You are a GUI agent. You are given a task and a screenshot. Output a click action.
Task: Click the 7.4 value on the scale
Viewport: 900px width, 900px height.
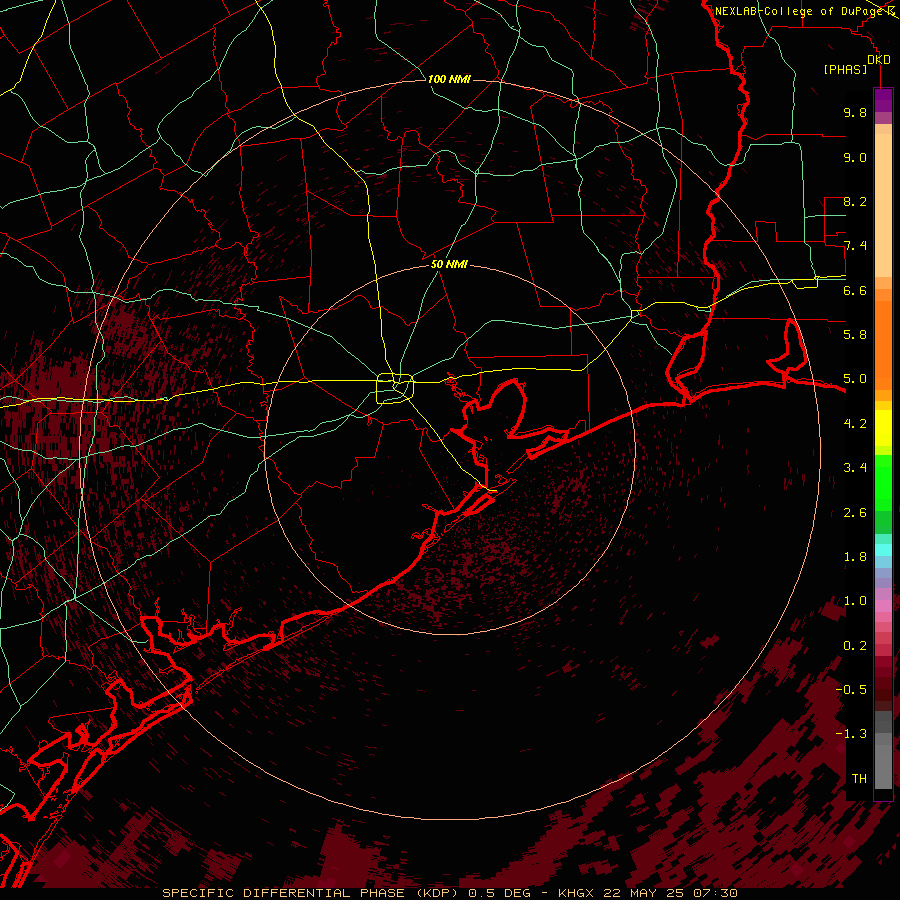[855, 246]
